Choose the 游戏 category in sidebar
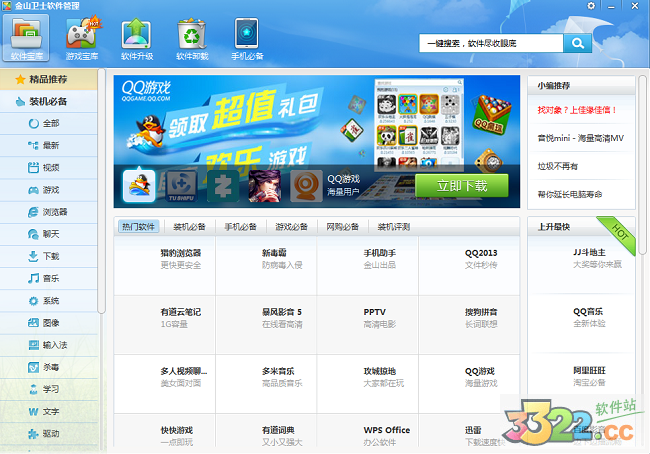 pos(49,190)
